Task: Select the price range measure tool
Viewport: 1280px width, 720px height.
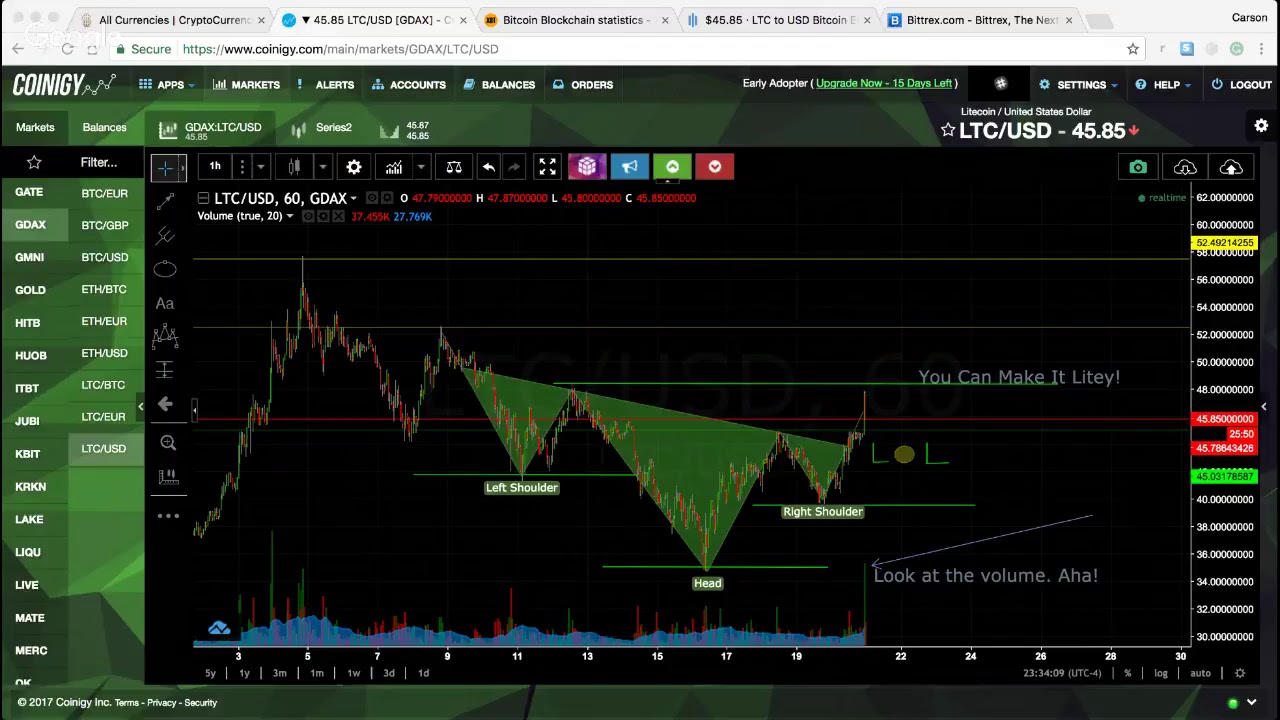Action: click(x=166, y=370)
